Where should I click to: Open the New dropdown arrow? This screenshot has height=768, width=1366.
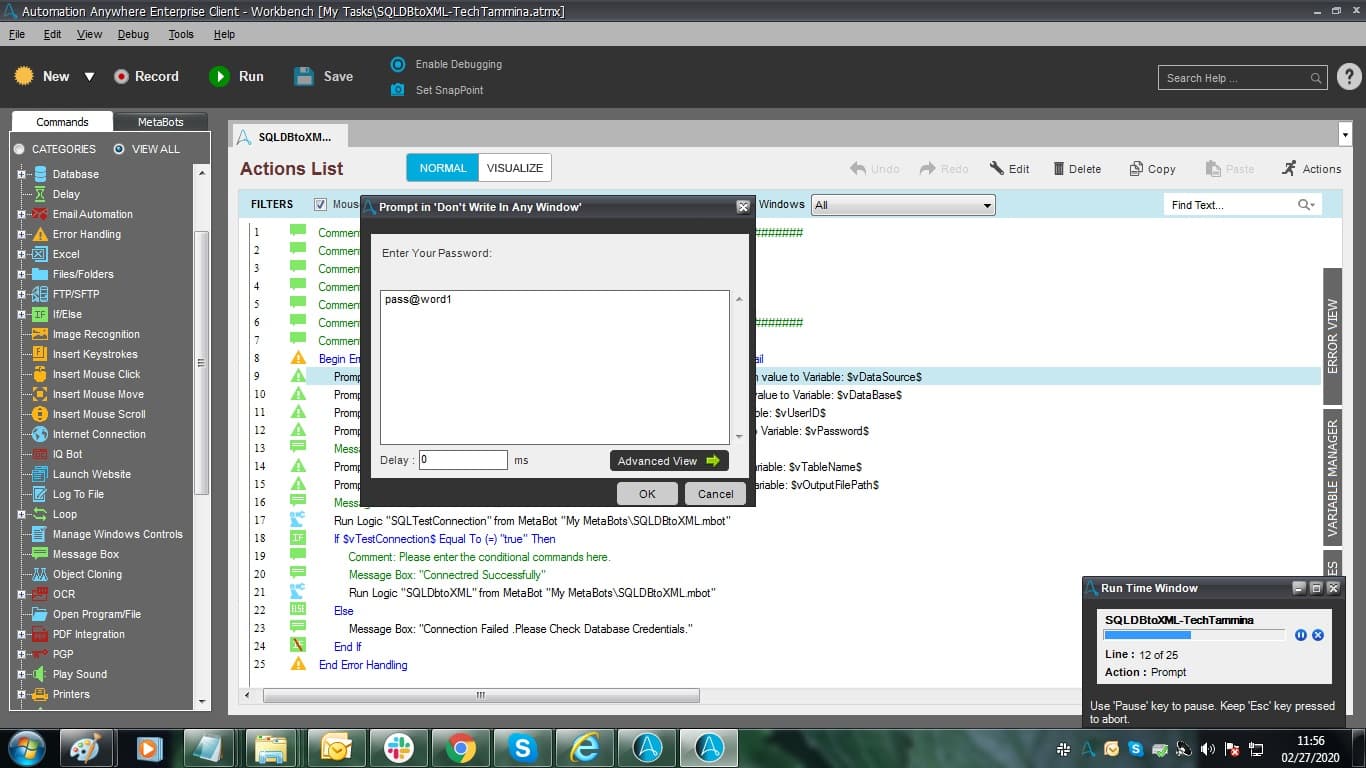[x=89, y=77]
